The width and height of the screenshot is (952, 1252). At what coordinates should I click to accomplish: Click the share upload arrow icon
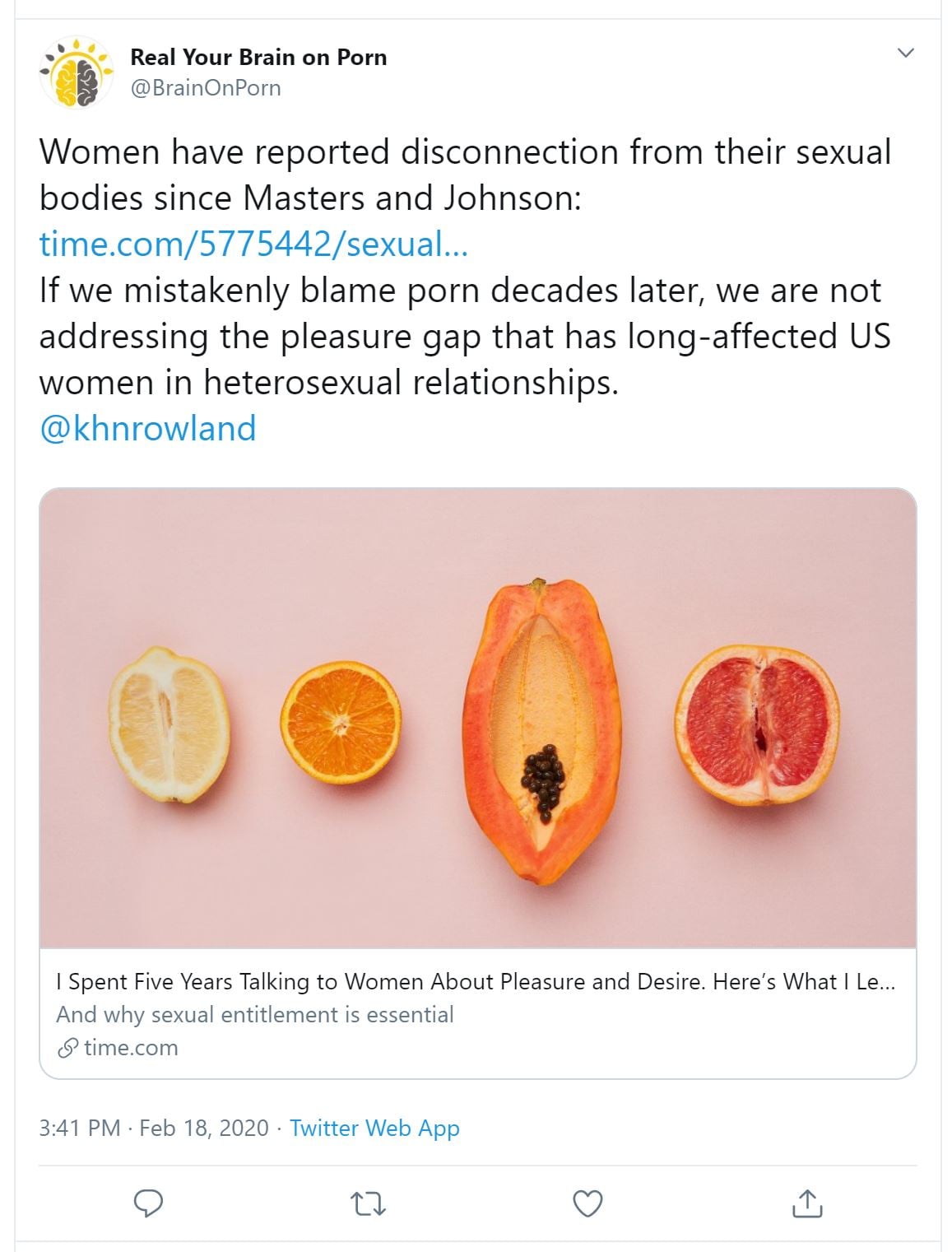pos(806,1203)
